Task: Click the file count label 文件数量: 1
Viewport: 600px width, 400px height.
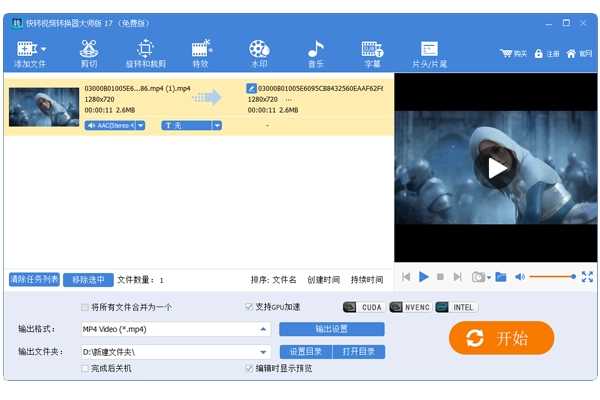Action: pyautogui.click(x=140, y=280)
